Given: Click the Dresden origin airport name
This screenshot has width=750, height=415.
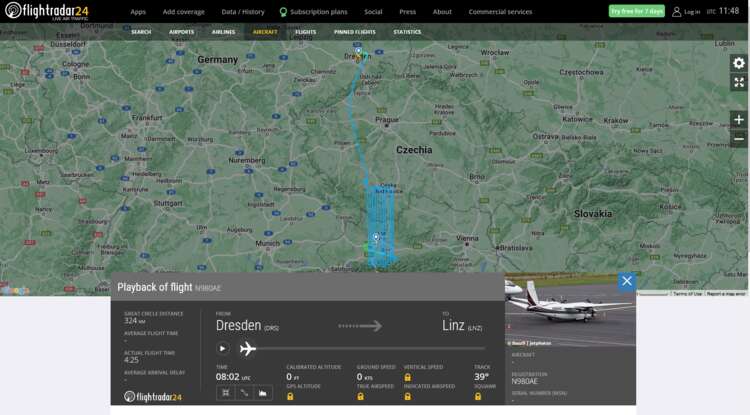Looking at the screenshot, I should [x=238, y=326].
